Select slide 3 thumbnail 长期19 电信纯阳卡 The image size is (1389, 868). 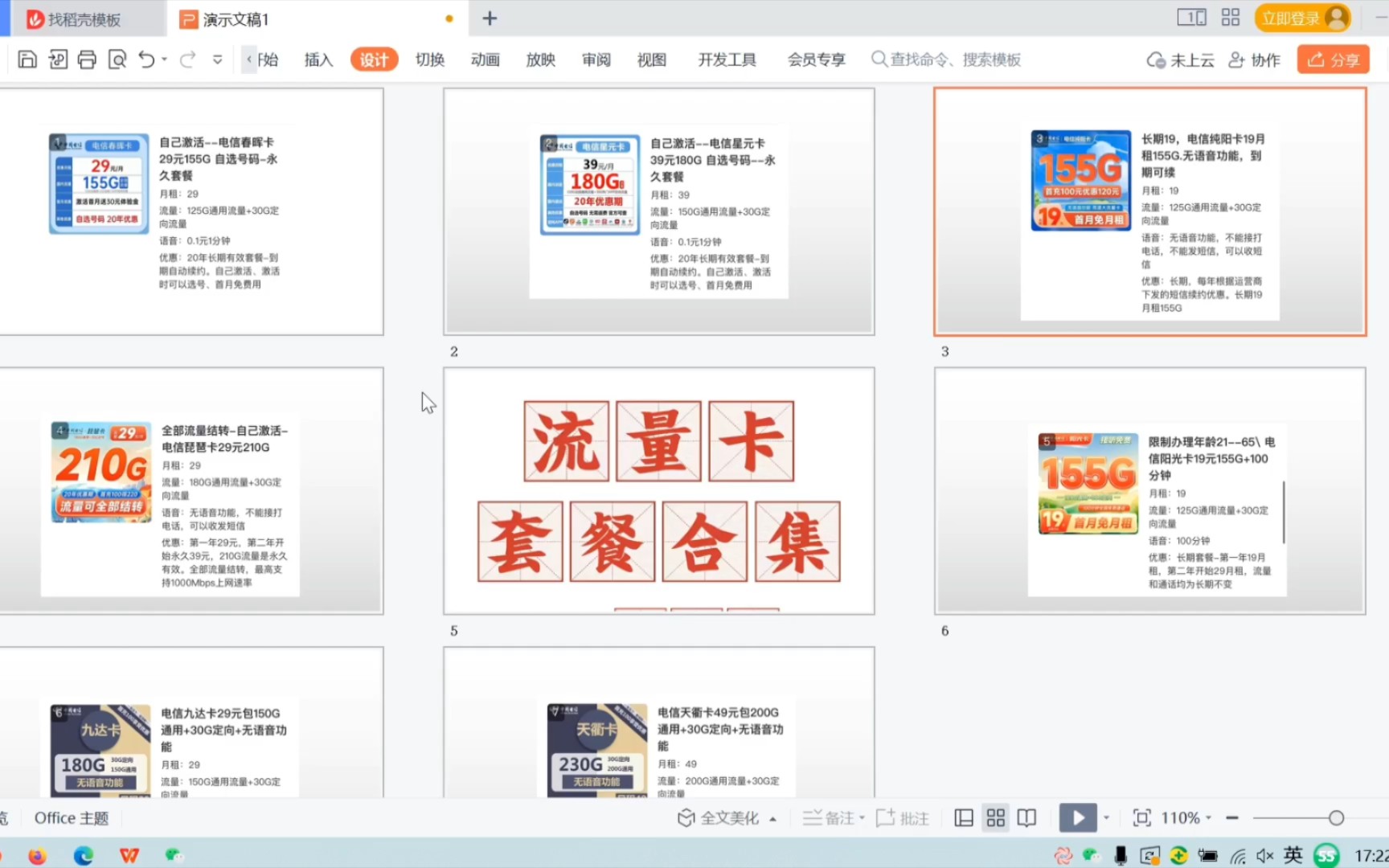[1150, 211]
